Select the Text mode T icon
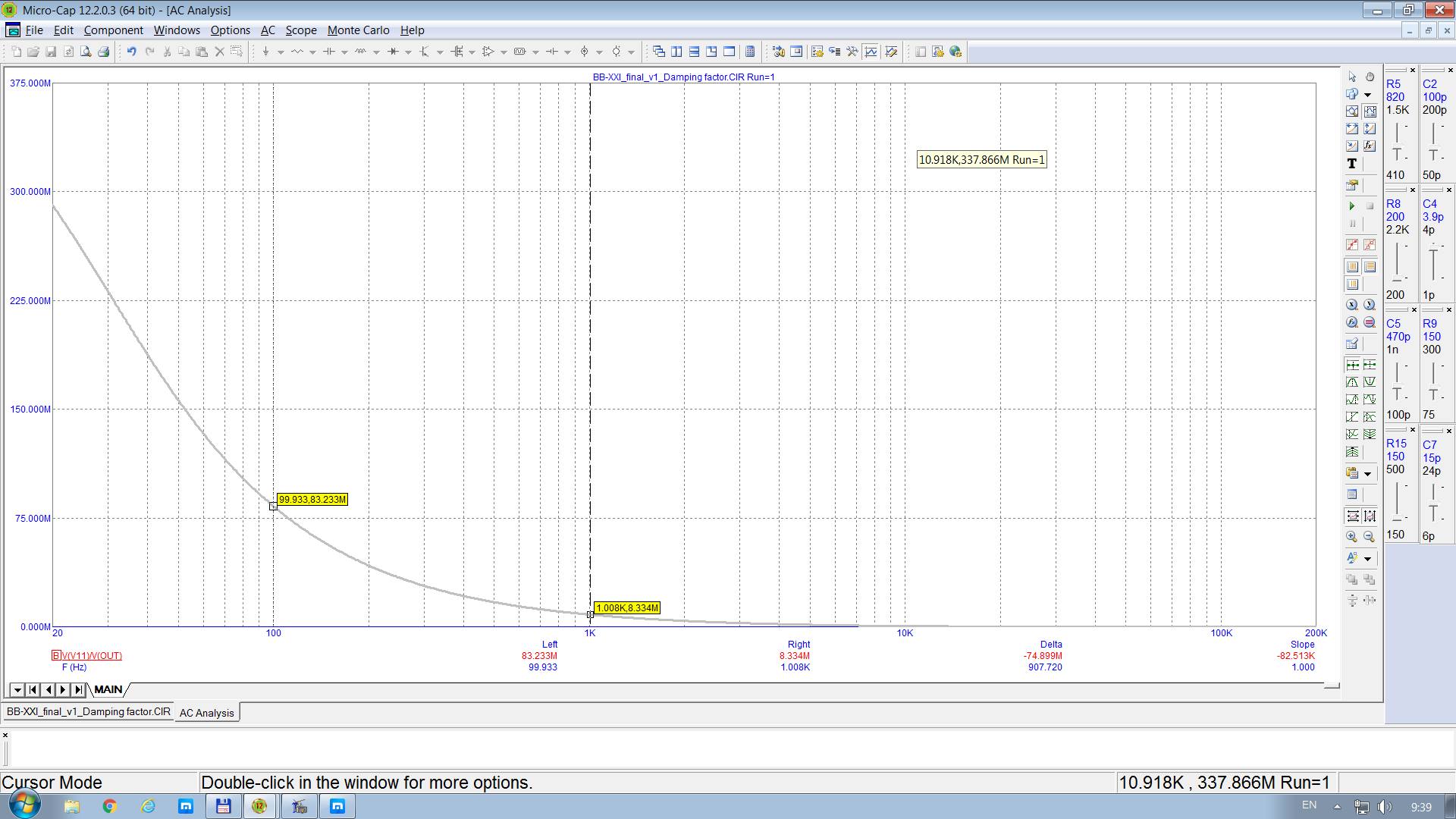Screen dimensions: 1456x819 coord(1351,164)
